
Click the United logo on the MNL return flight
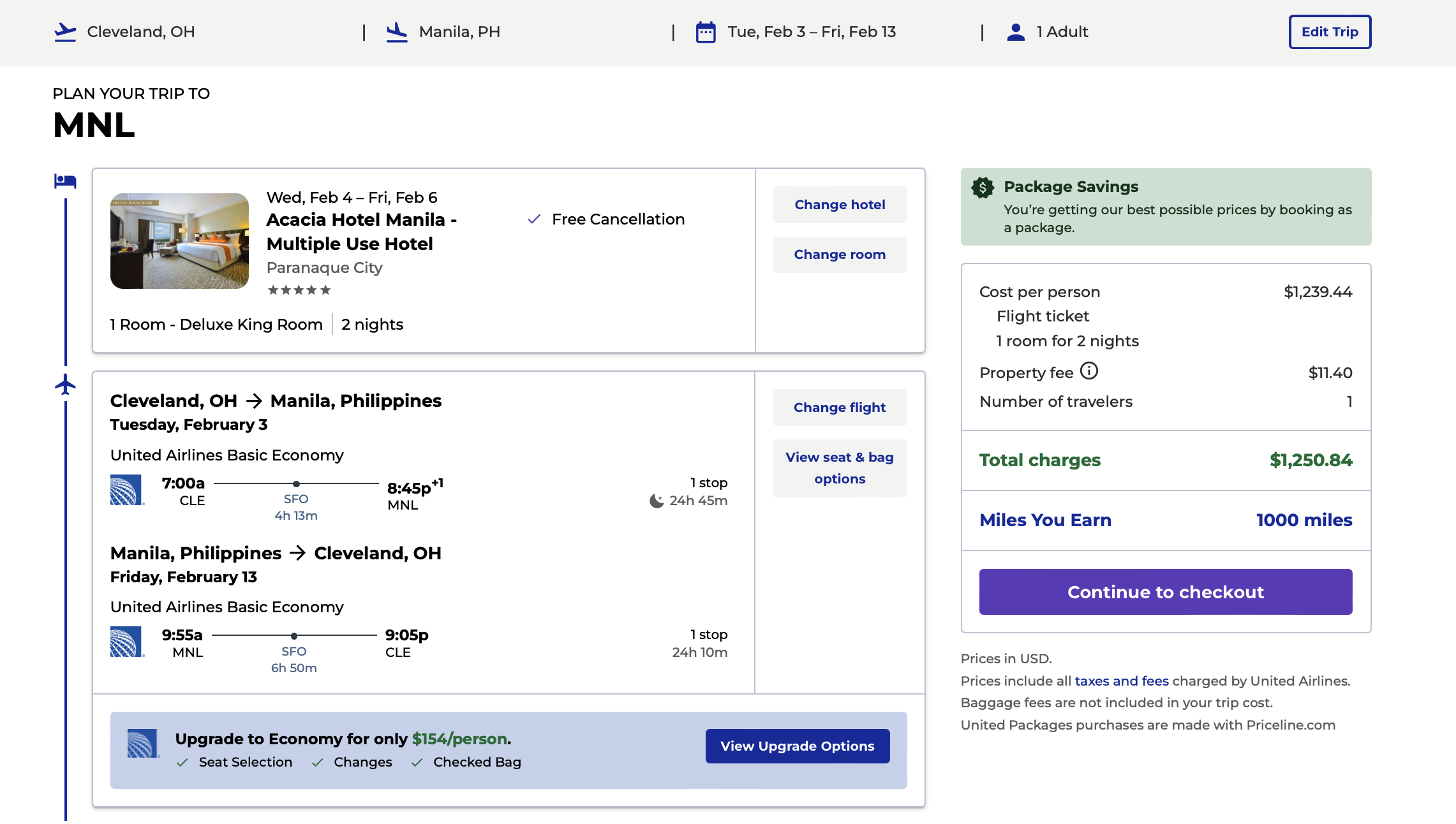tap(126, 642)
